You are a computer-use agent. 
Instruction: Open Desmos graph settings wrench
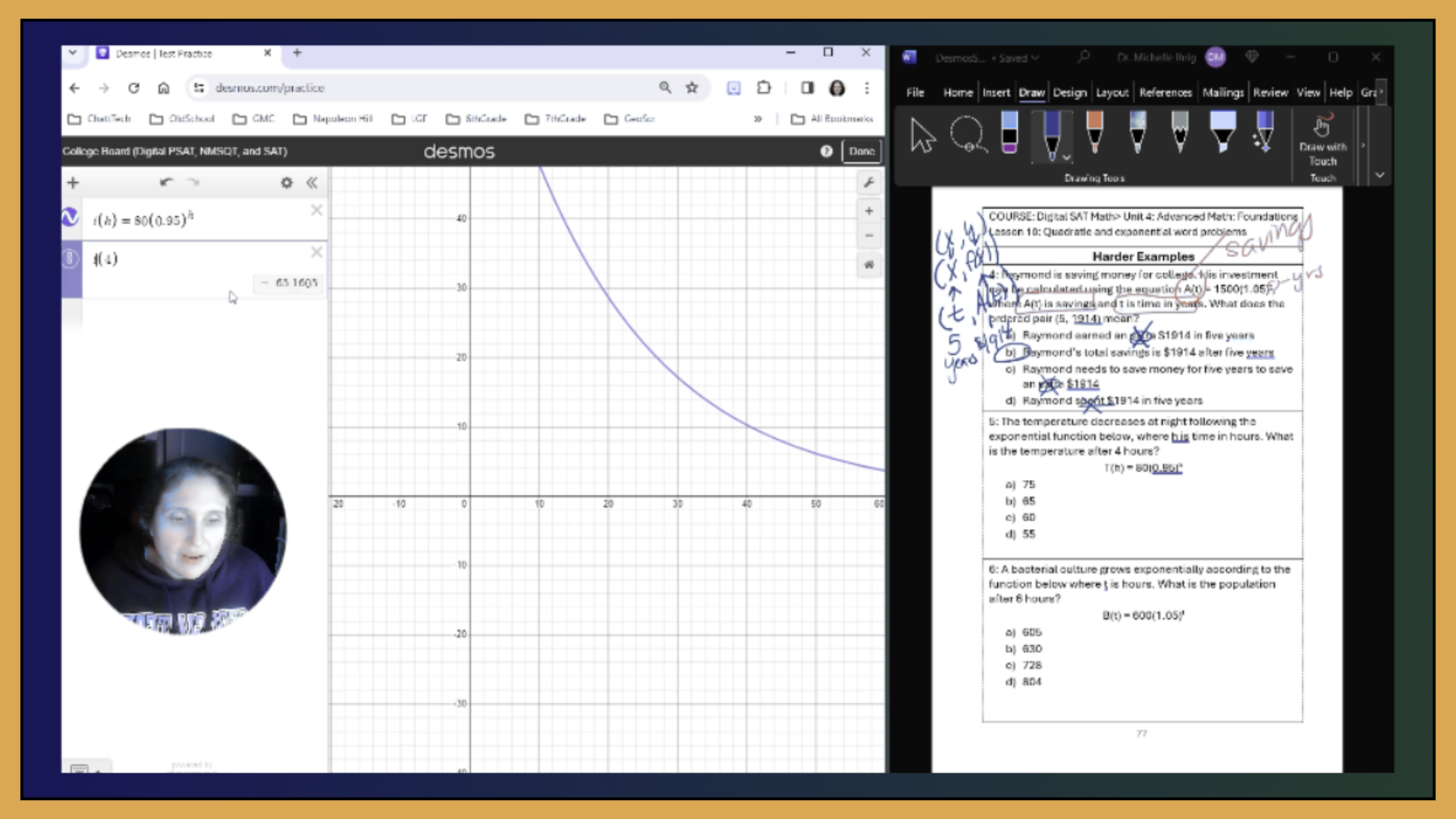[x=869, y=183]
